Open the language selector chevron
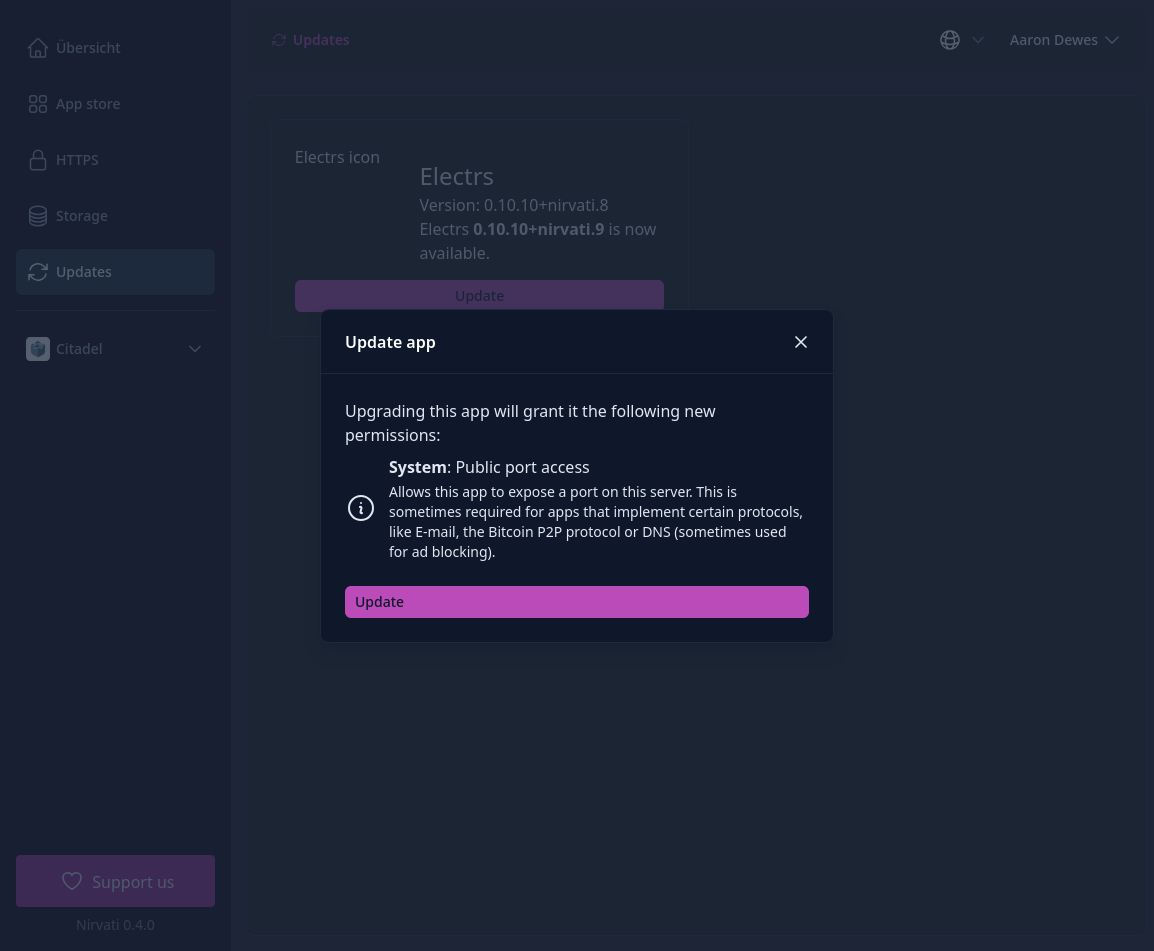 (x=978, y=40)
